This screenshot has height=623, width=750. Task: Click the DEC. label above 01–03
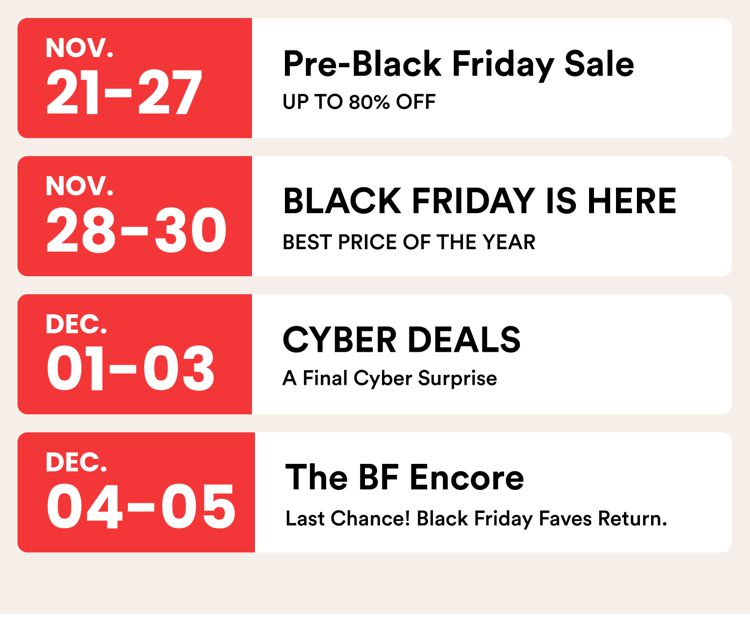(x=79, y=325)
